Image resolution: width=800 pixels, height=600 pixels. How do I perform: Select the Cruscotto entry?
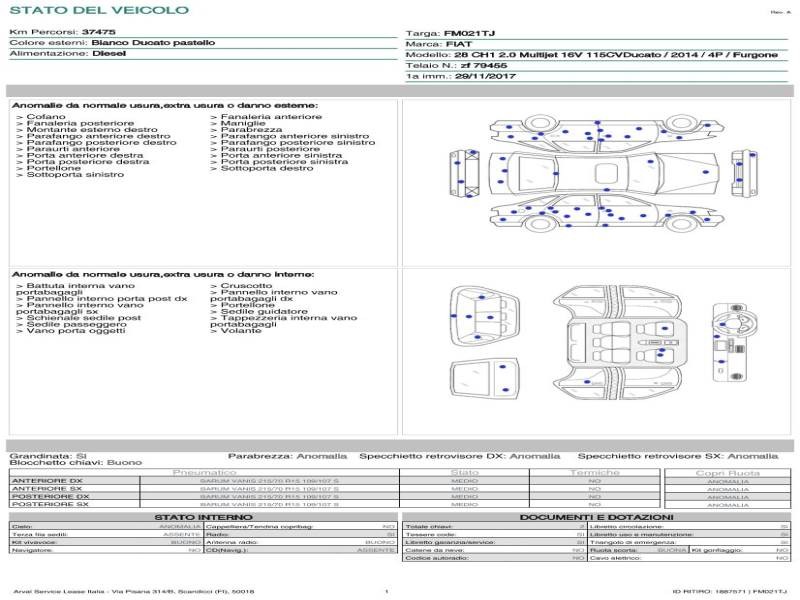click(x=241, y=286)
